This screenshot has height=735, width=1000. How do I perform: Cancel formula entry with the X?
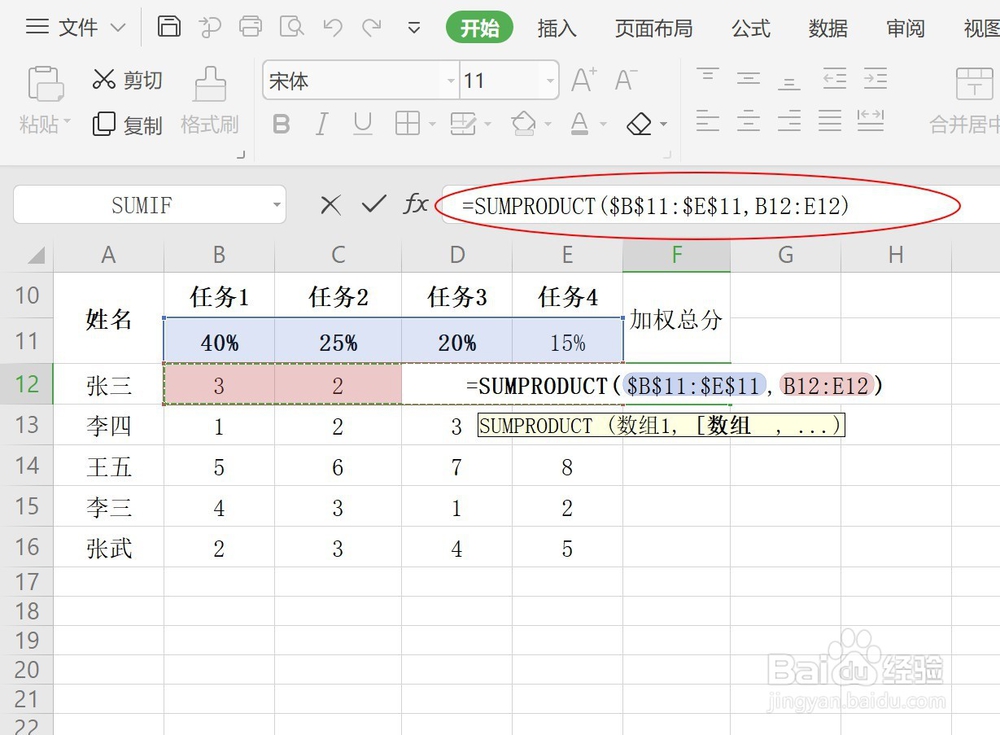click(330, 204)
